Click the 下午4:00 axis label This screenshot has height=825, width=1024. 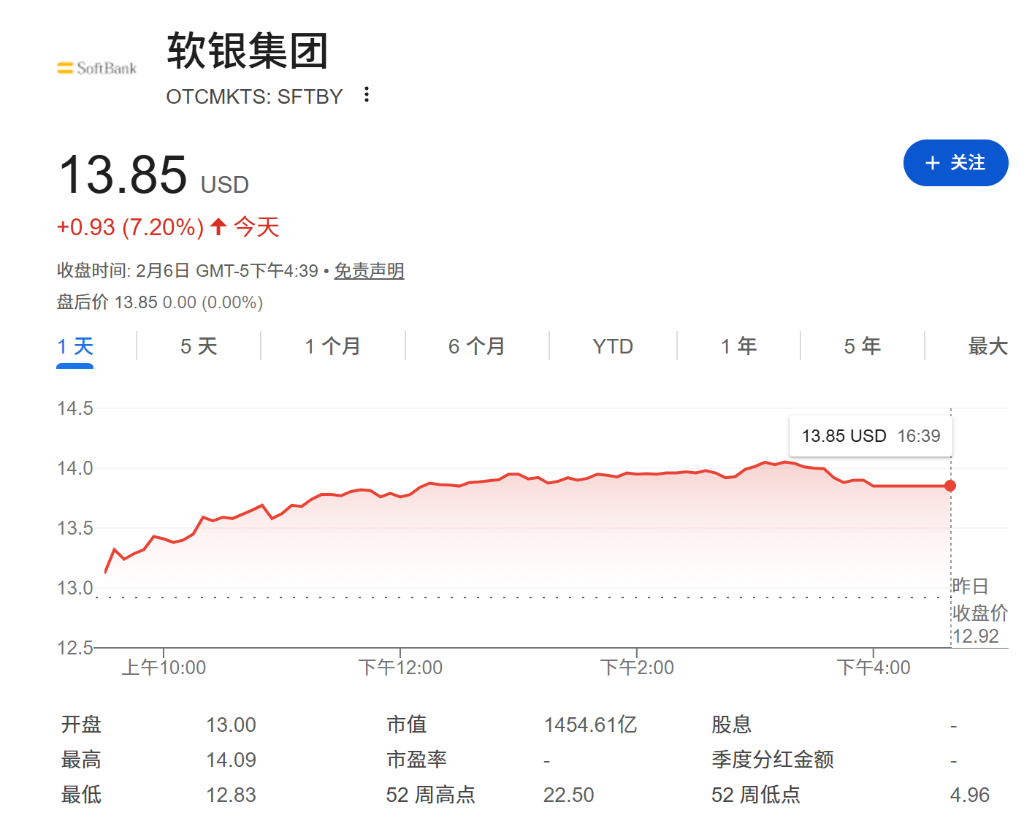coord(873,668)
